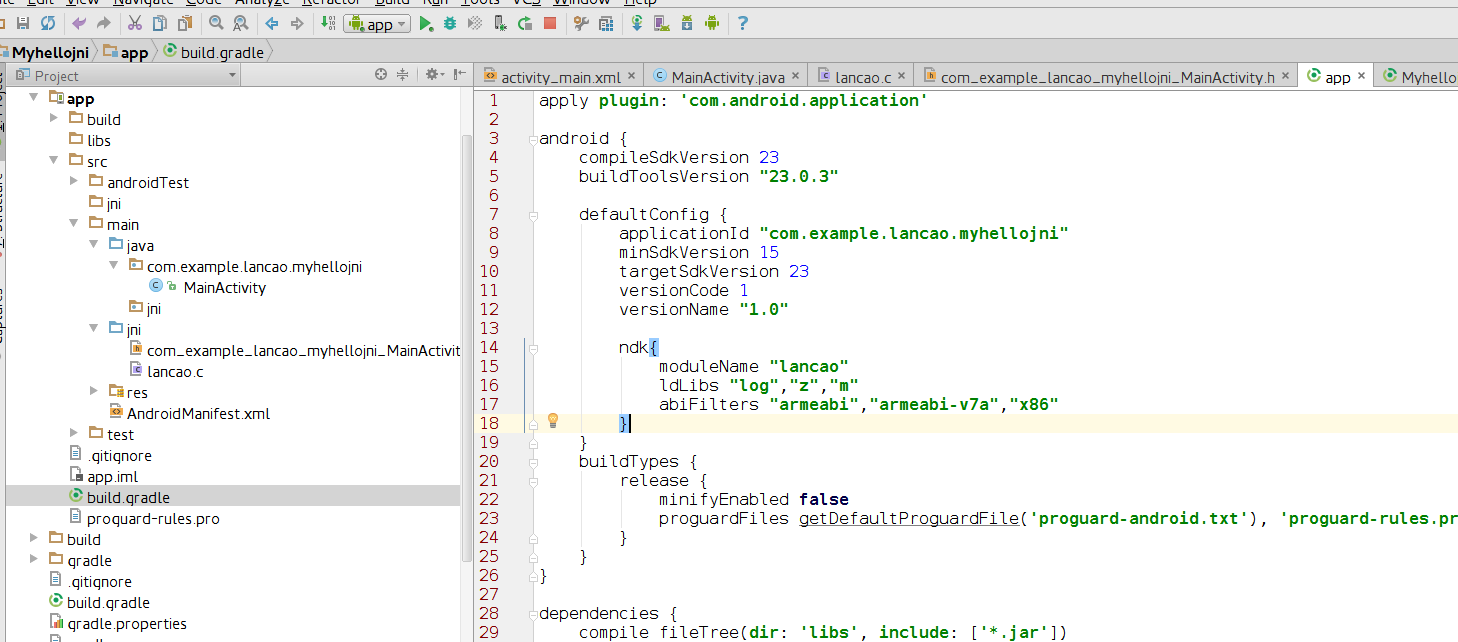This screenshot has height=642, width=1458.
Task: Click the Redo arrow icon
Action: point(103,23)
